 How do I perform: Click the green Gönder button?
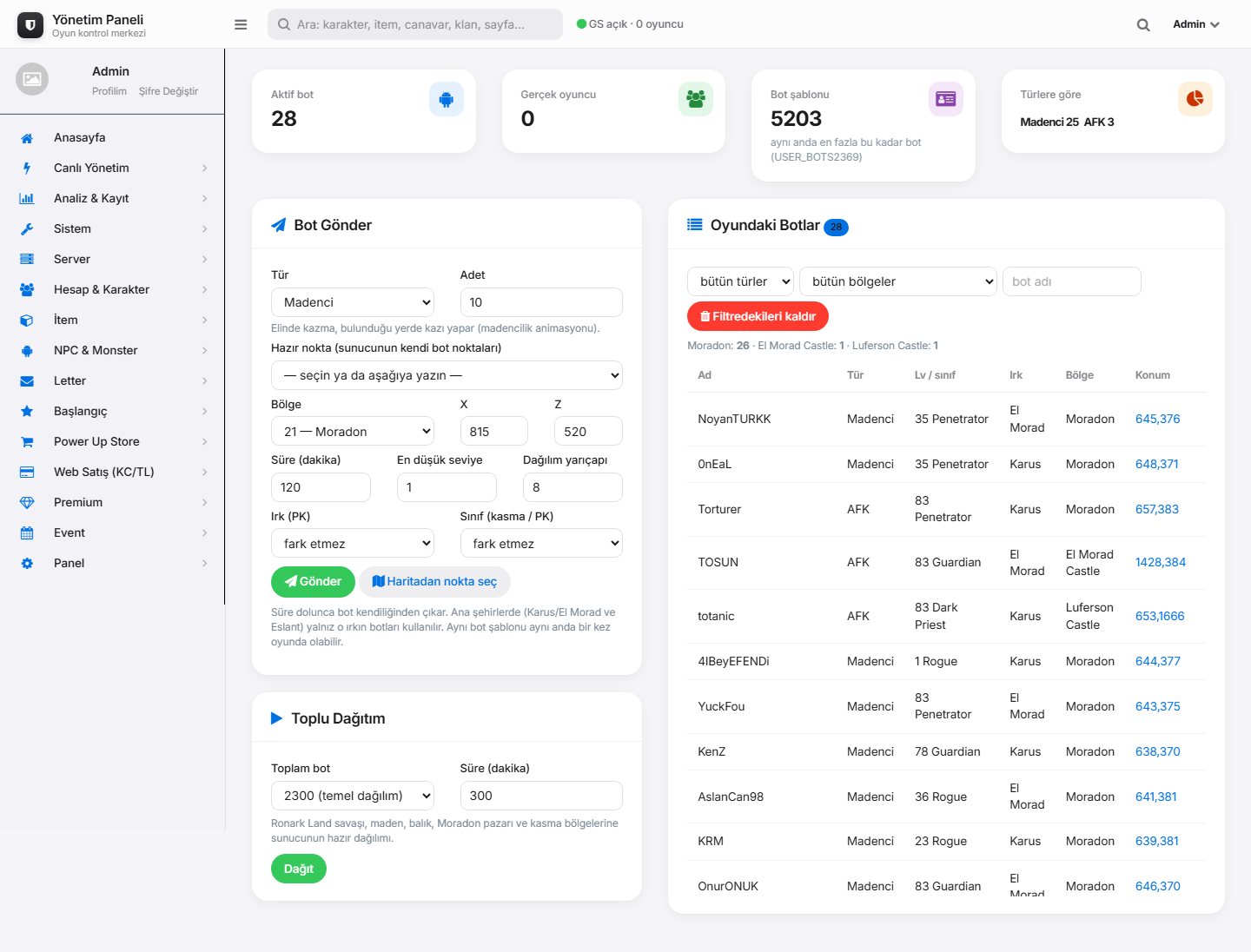[x=313, y=582]
